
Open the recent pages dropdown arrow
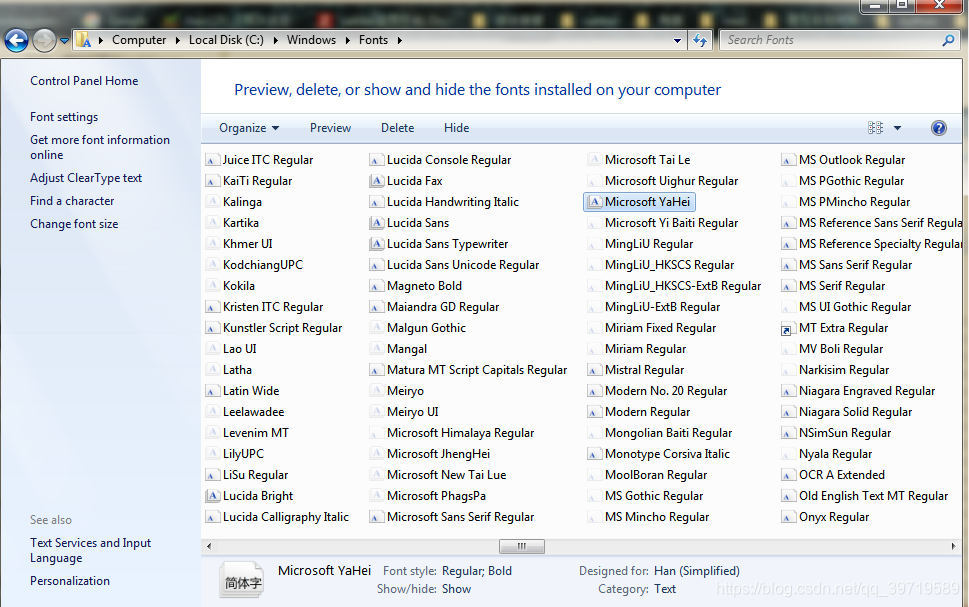coord(64,41)
